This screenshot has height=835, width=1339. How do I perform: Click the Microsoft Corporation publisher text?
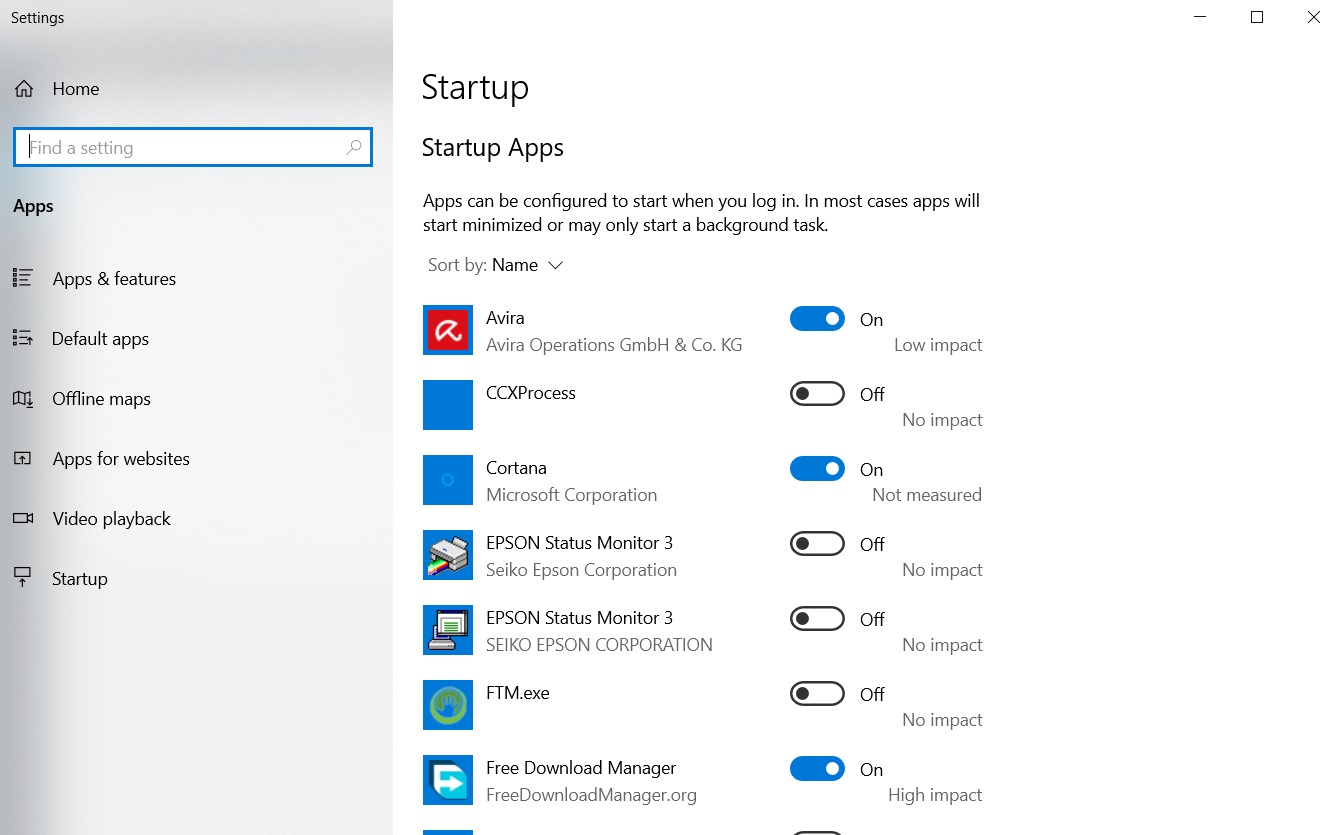571,495
